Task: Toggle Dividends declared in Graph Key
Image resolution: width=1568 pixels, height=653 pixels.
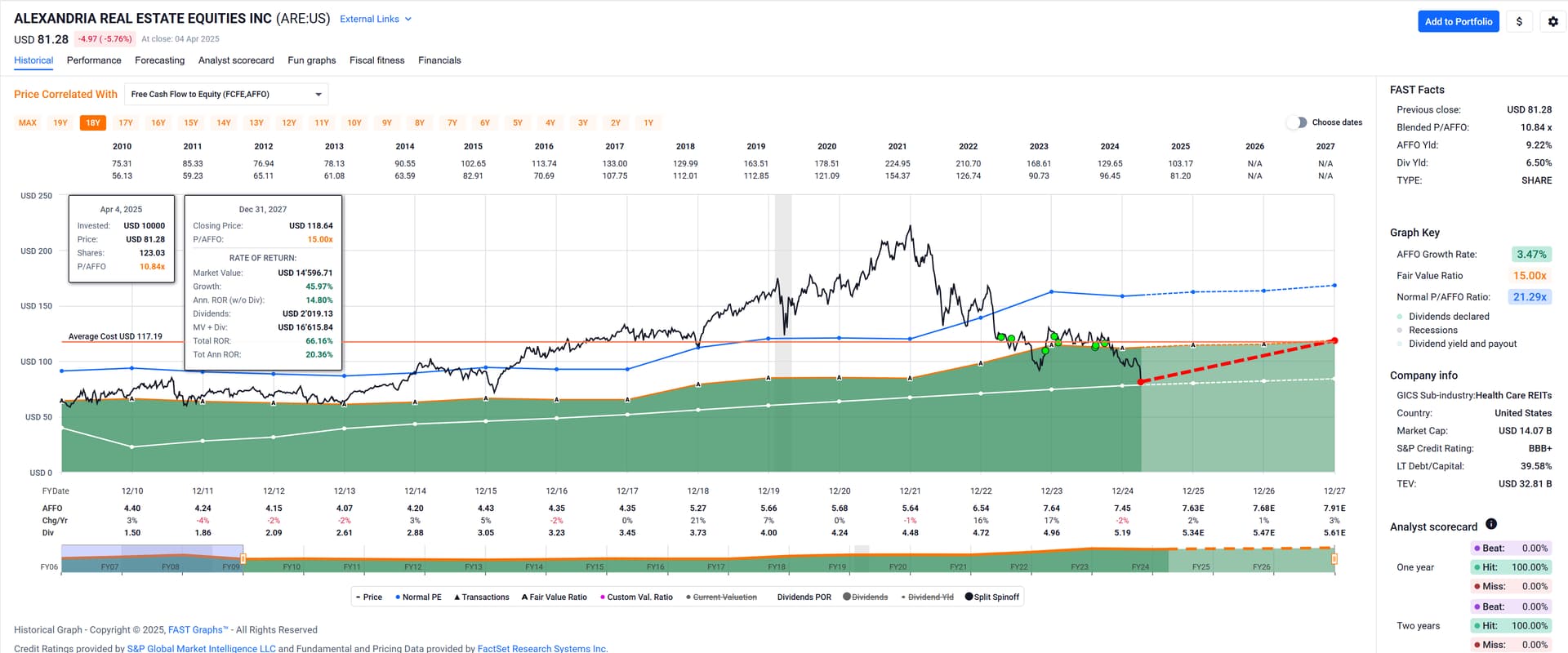Action: (x=1443, y=317)
